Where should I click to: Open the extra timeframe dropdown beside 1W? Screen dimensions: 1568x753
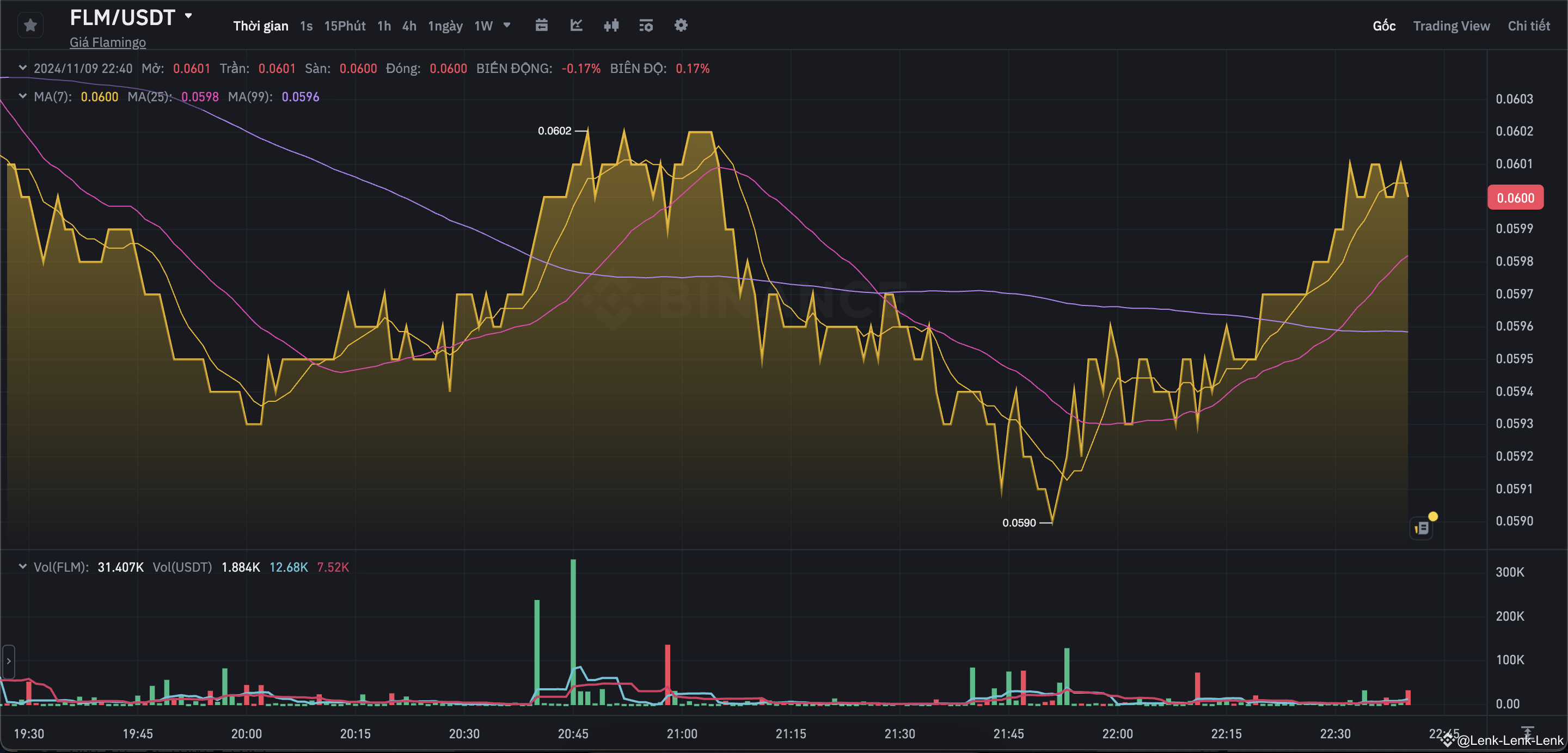point(507,26)
